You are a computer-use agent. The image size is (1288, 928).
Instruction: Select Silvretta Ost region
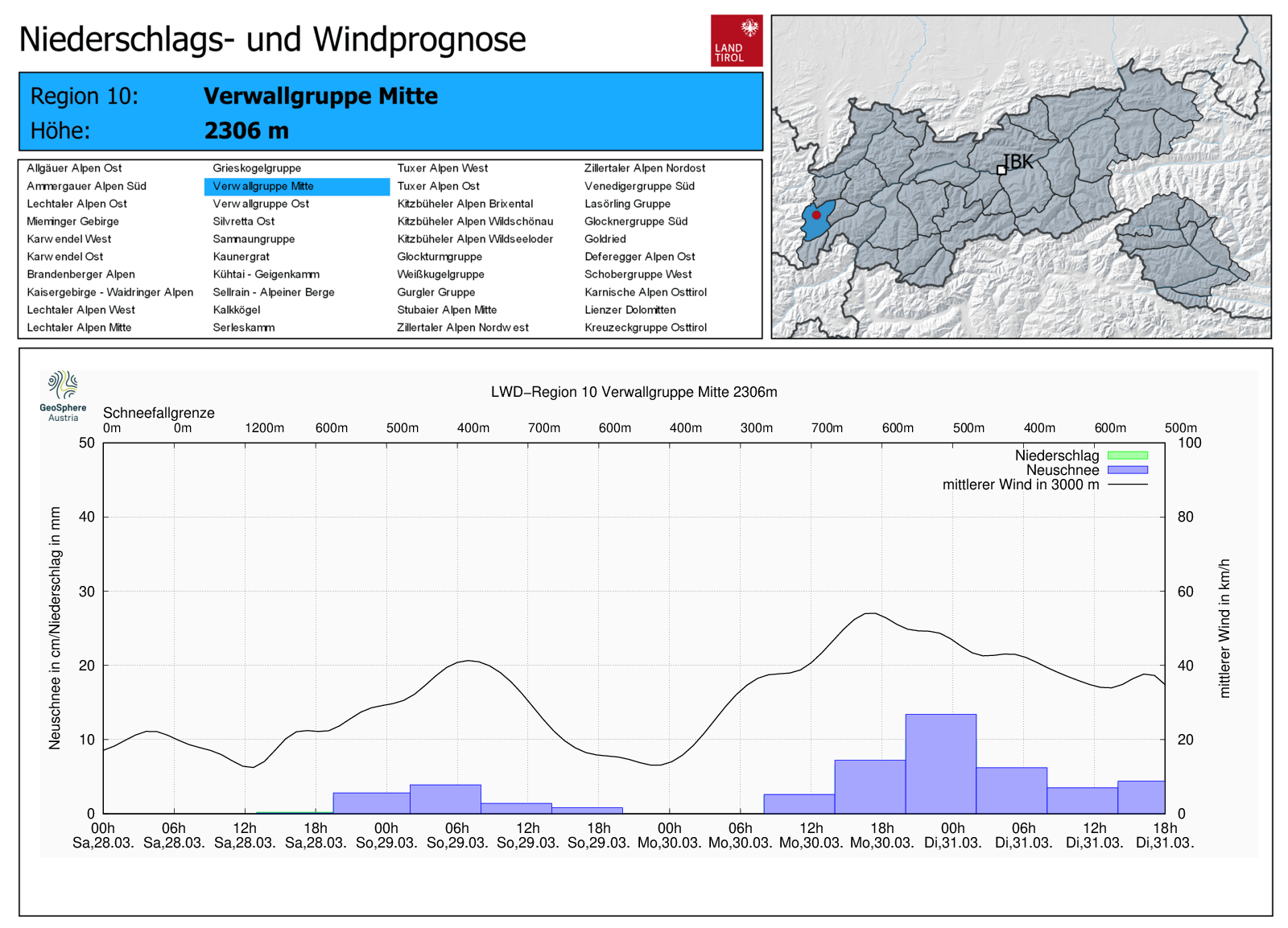243,221
